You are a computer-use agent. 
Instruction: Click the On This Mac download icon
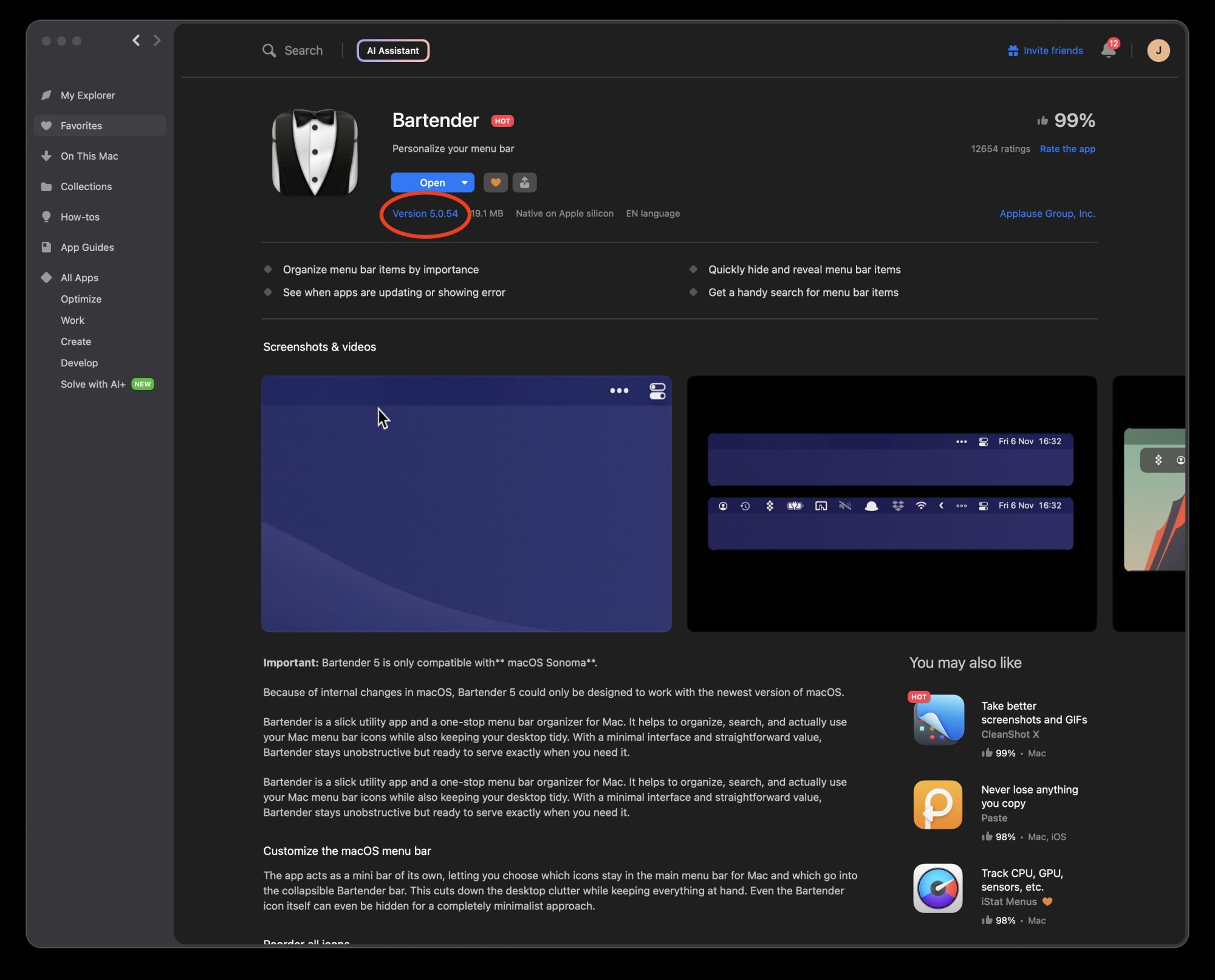point(46,156)
